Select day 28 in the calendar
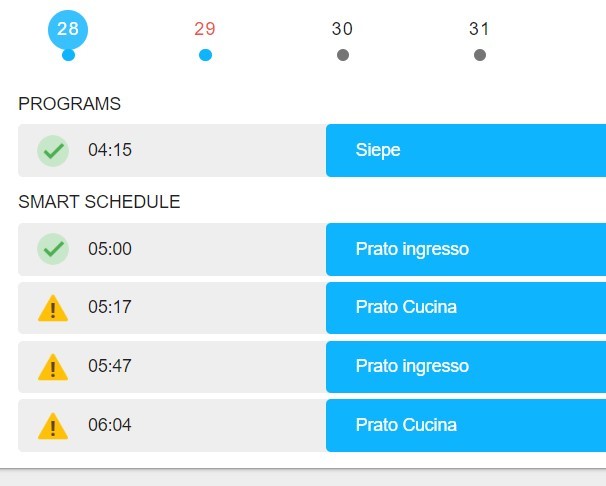Image resolution: width=606 pixels, height=486 pixels. click(x=68, y=29)
